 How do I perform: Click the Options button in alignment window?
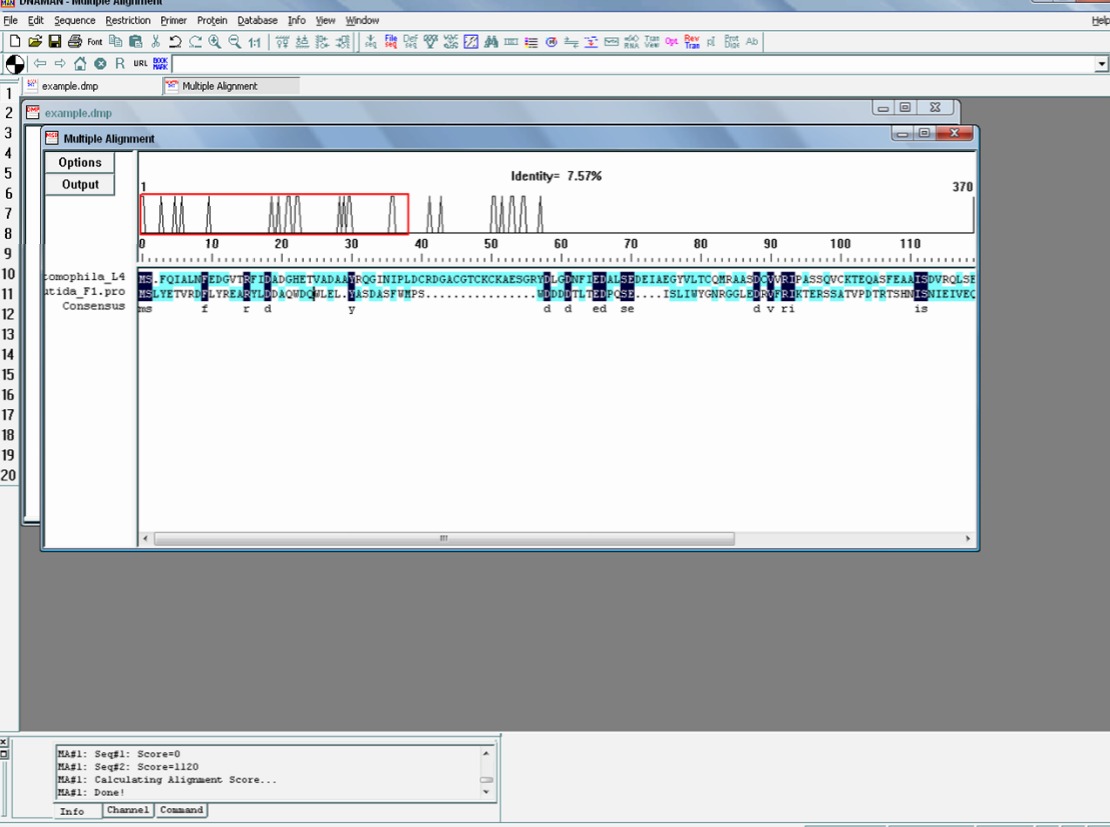pyautogui.click(x=80, y=162)
